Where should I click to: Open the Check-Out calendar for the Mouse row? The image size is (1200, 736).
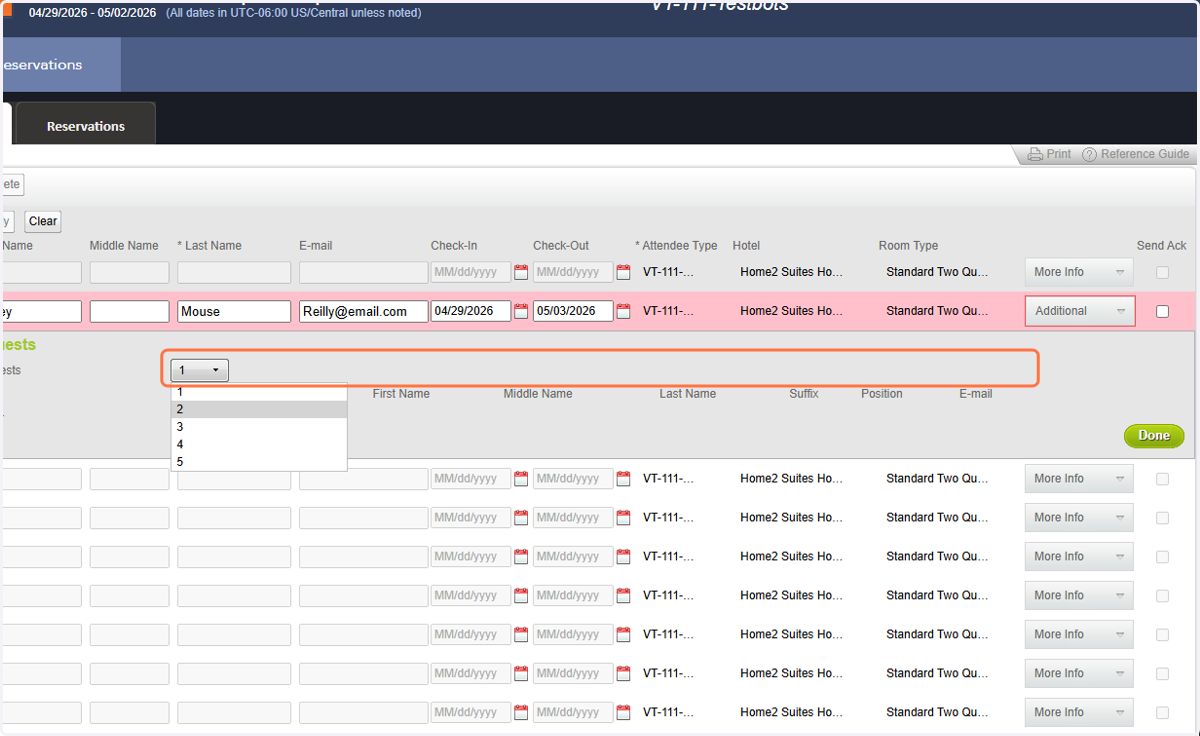(x=623, y=311)
